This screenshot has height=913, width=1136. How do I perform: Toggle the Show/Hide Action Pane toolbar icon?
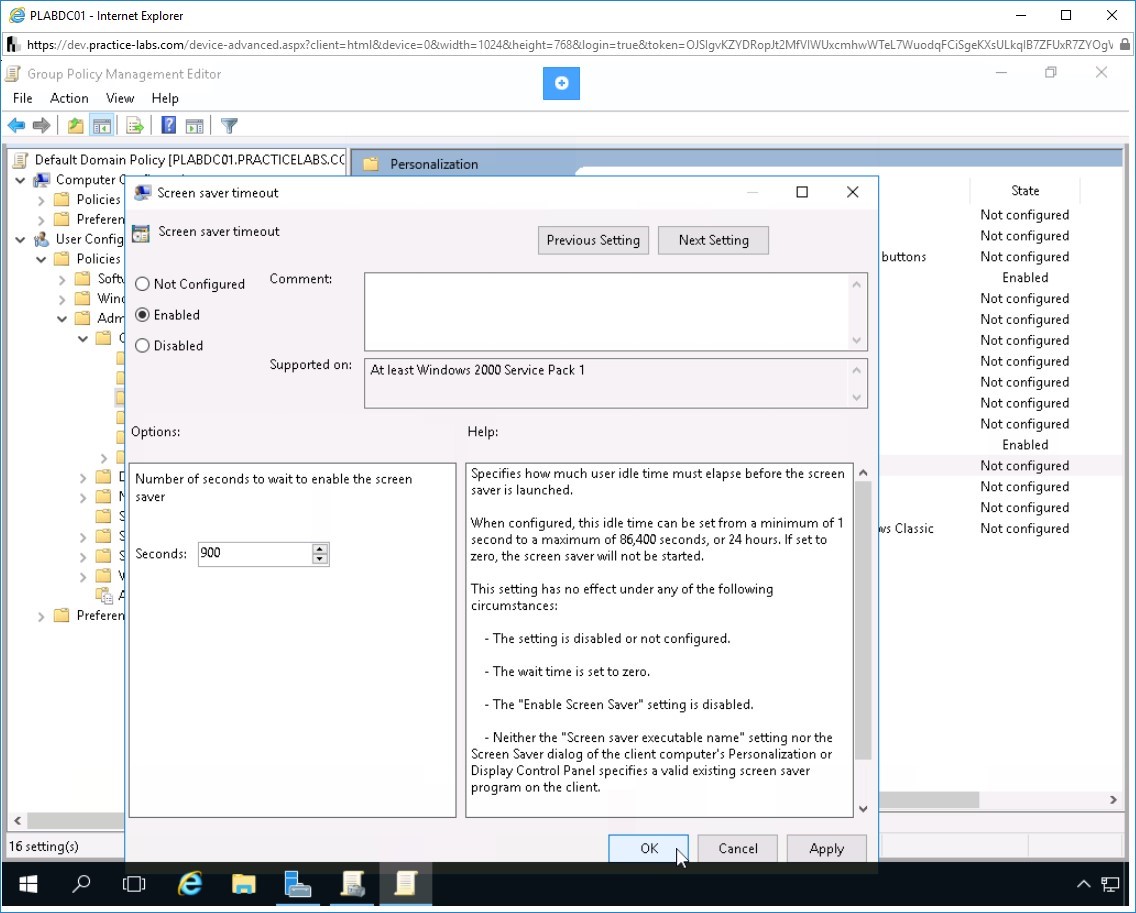(194, 125)
